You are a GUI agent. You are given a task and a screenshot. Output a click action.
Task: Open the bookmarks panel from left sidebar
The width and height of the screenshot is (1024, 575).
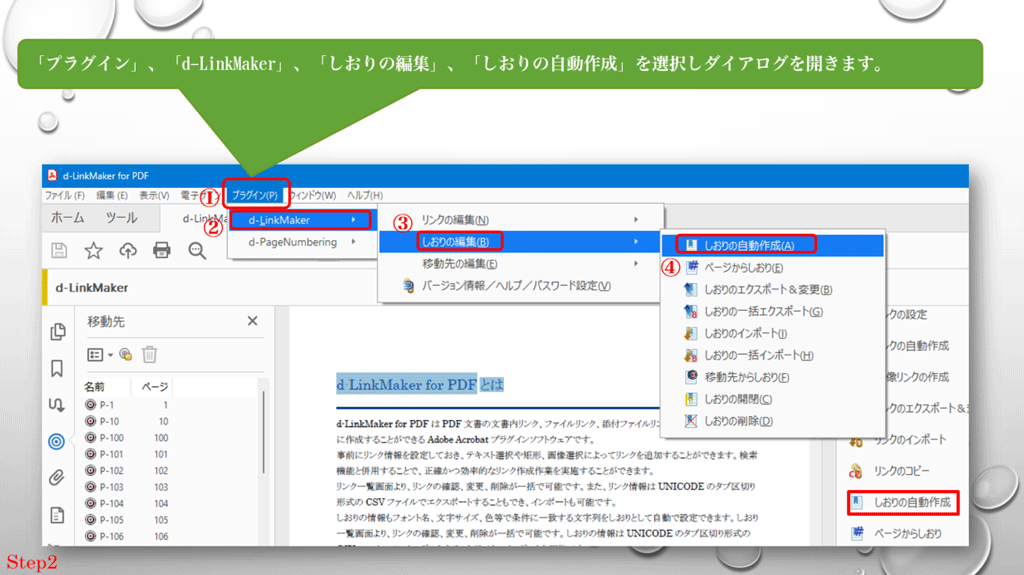tap(58, 367)
